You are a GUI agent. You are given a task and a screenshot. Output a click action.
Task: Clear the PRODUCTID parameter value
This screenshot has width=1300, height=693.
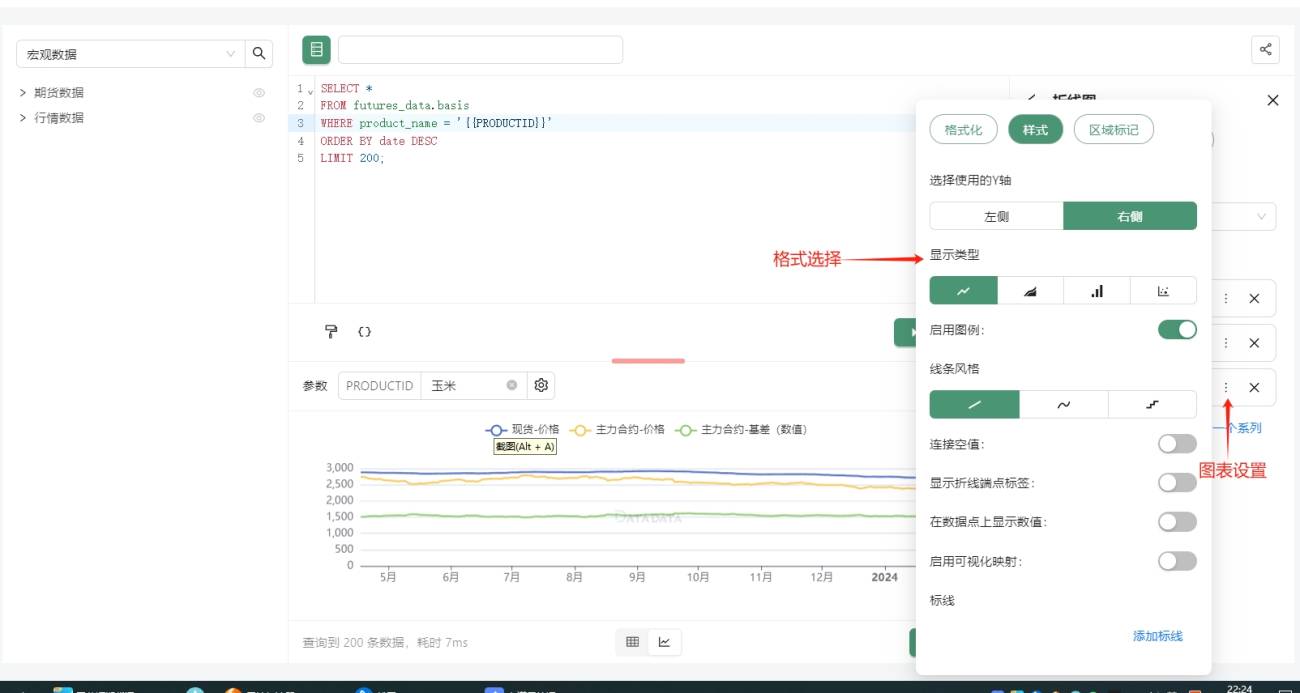click(512, 386)
